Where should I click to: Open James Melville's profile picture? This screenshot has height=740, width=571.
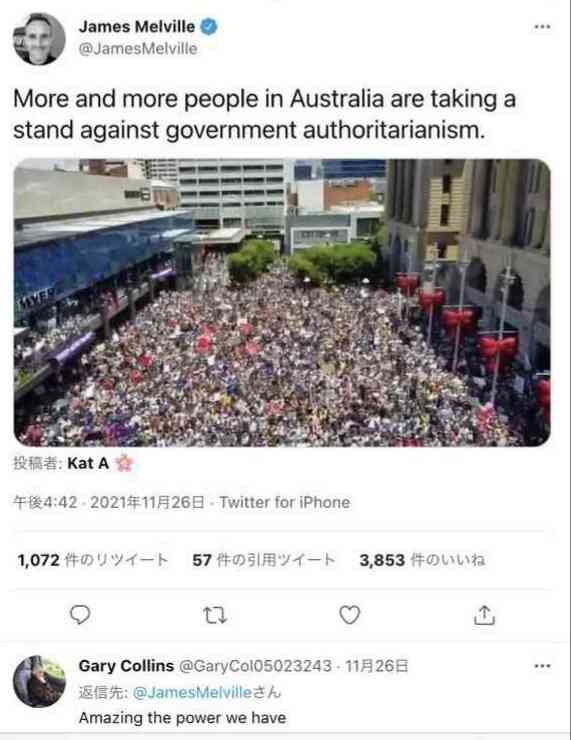[x=39, y=39]
